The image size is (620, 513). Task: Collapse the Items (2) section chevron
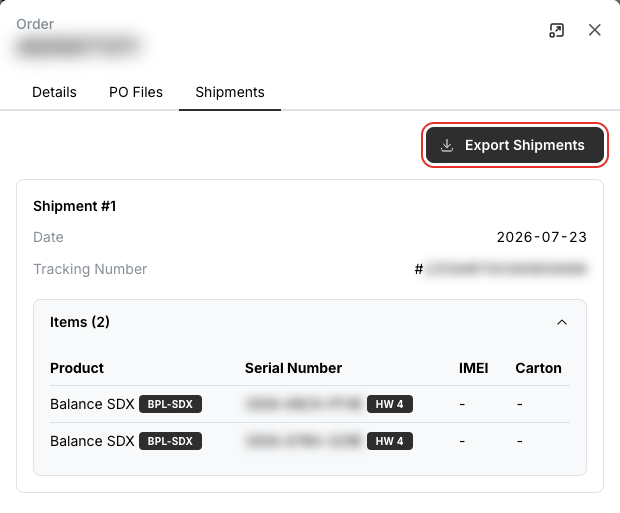click(x=562, y=322)
